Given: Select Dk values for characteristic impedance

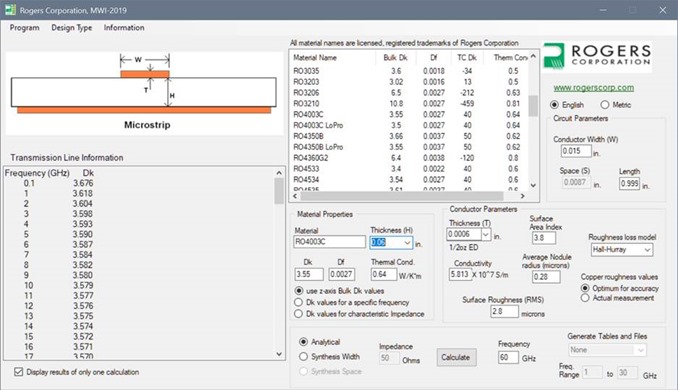Looking at the screenshot, I should coord(298,314).
